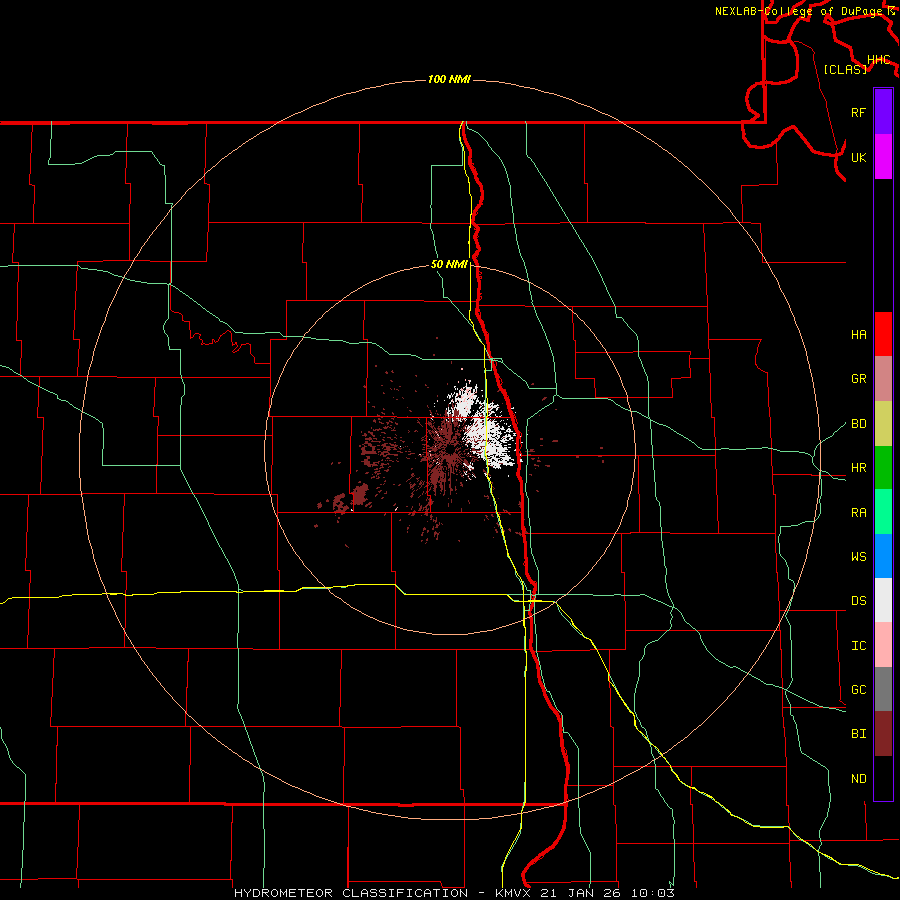Click the IC pink legend swatch

coord(883,645)
